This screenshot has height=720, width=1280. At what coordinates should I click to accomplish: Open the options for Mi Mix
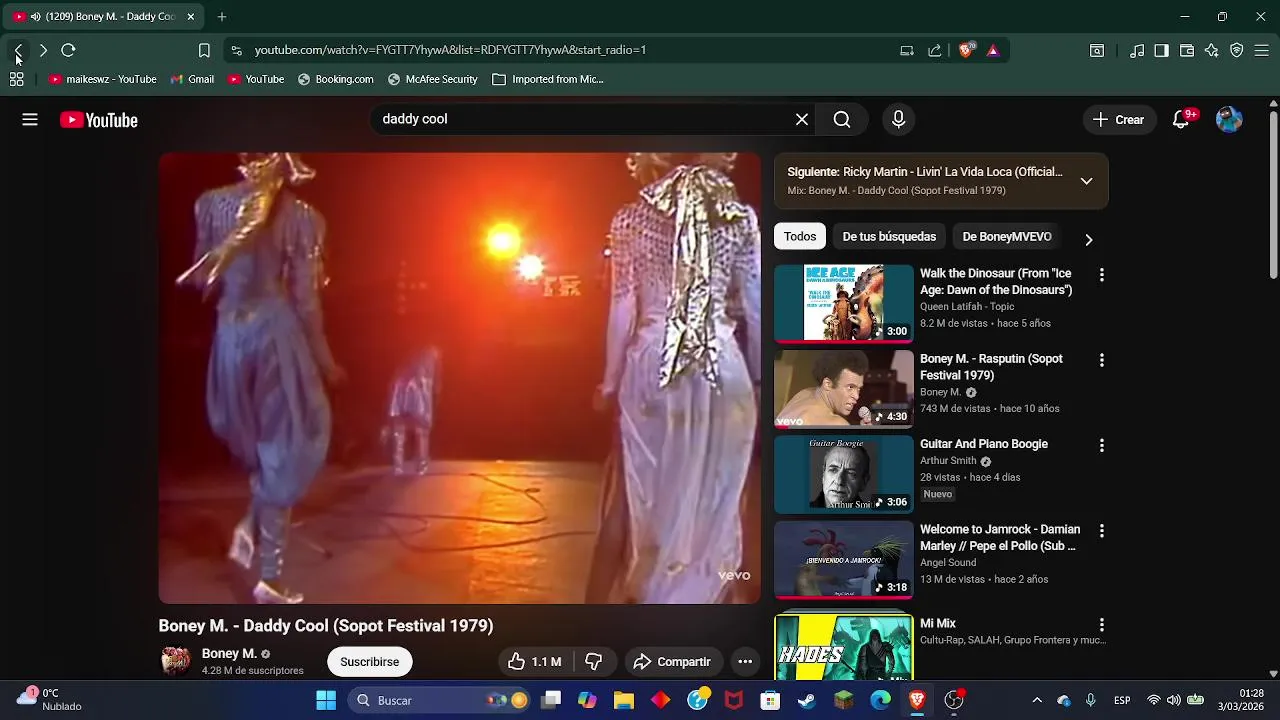pyautogui.click(x=1102, y=625)
